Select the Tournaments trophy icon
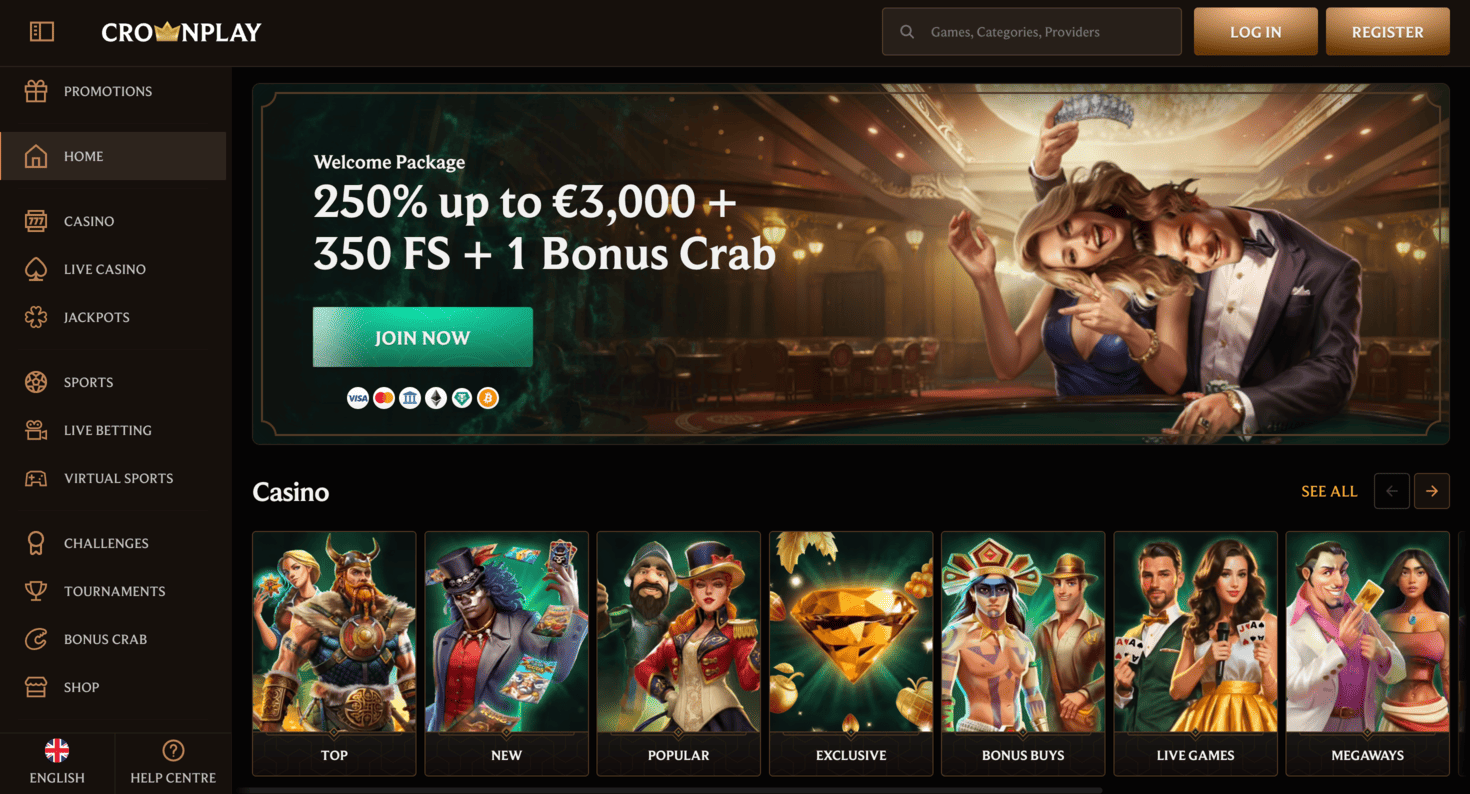 click(36, 591)
